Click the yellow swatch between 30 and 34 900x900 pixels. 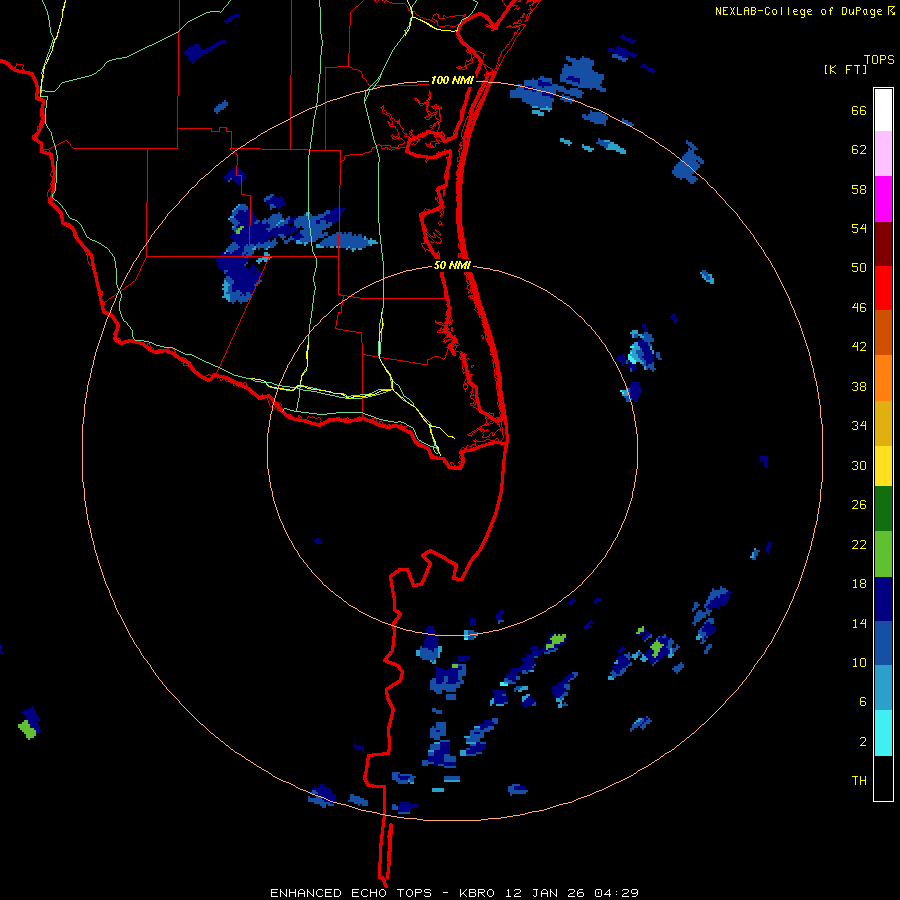883,466
